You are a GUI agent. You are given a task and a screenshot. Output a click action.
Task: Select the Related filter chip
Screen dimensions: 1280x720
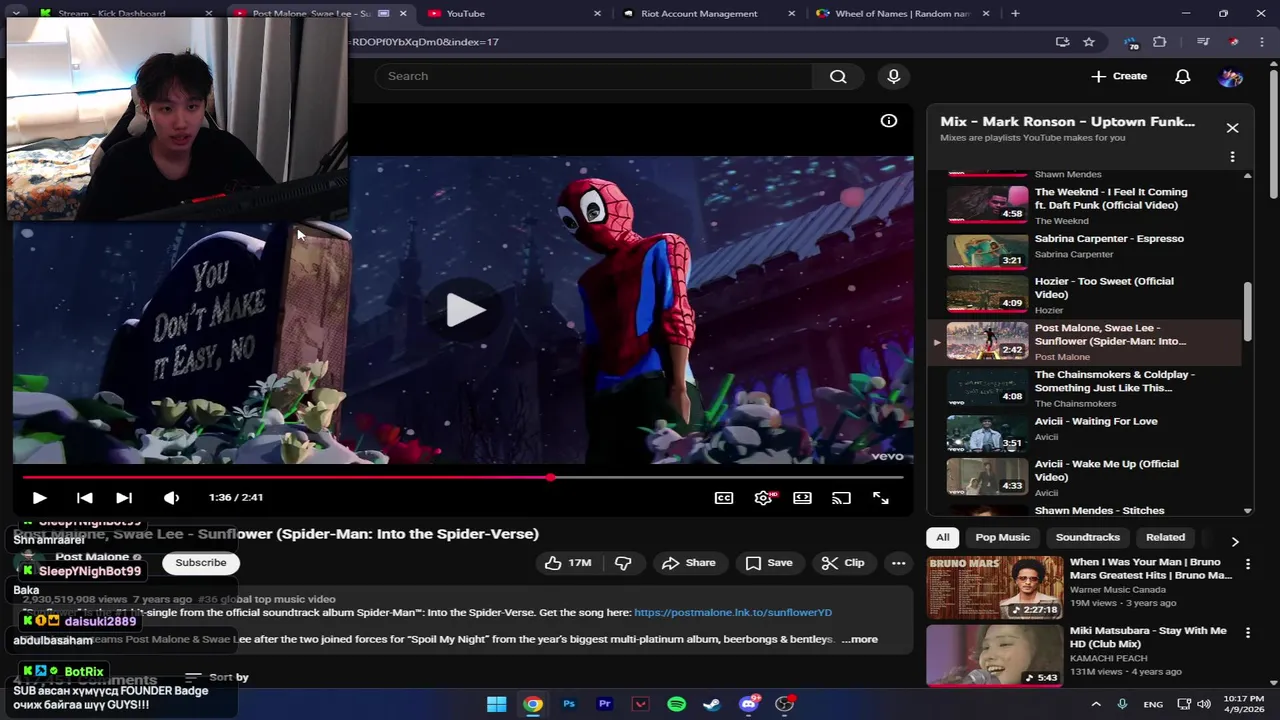(1165, 537)
